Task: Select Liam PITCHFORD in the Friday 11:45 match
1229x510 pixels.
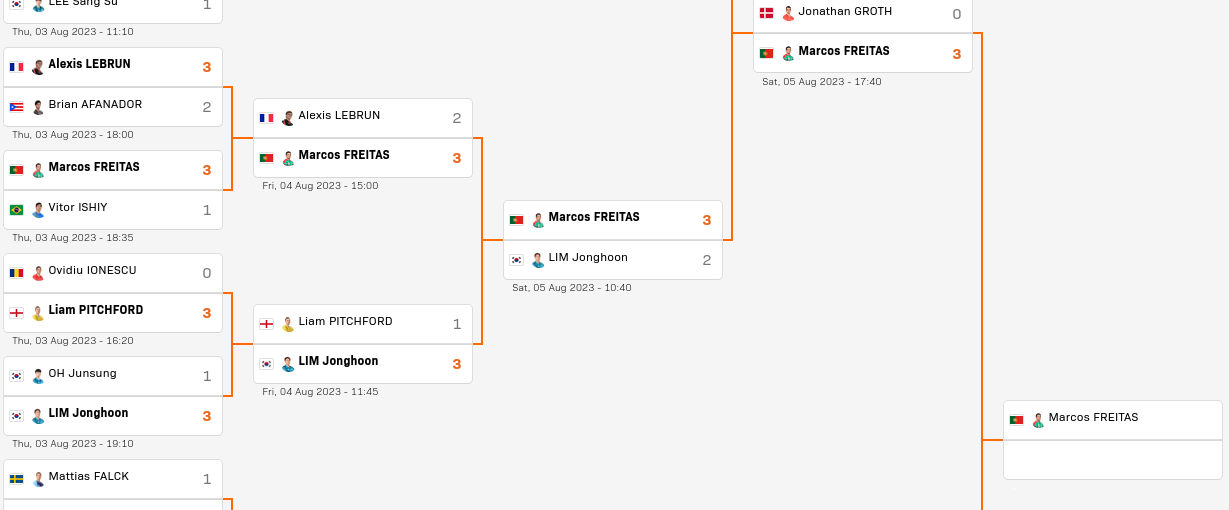Action: (345, 322)
